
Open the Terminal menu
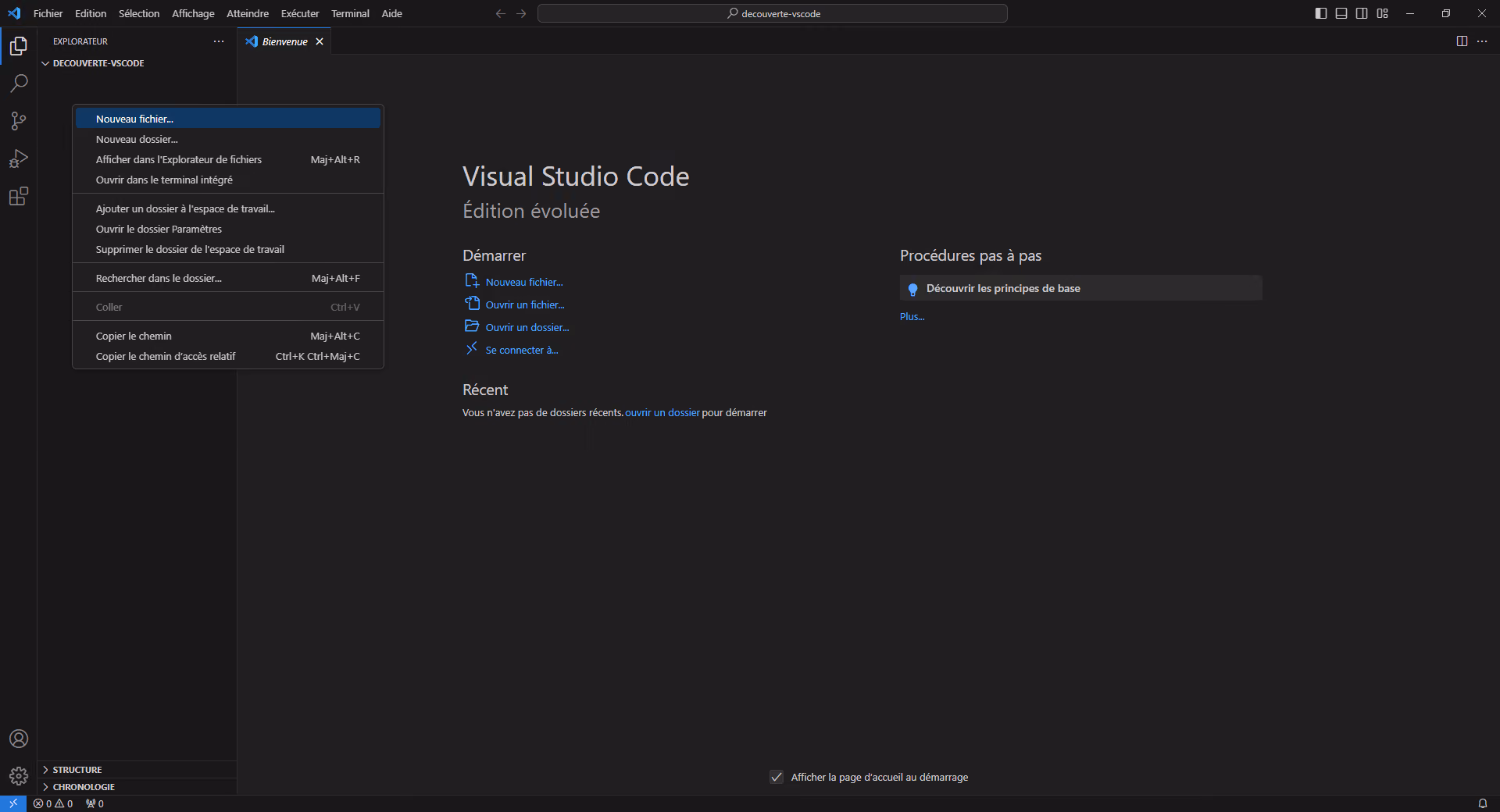coord(350,13)
